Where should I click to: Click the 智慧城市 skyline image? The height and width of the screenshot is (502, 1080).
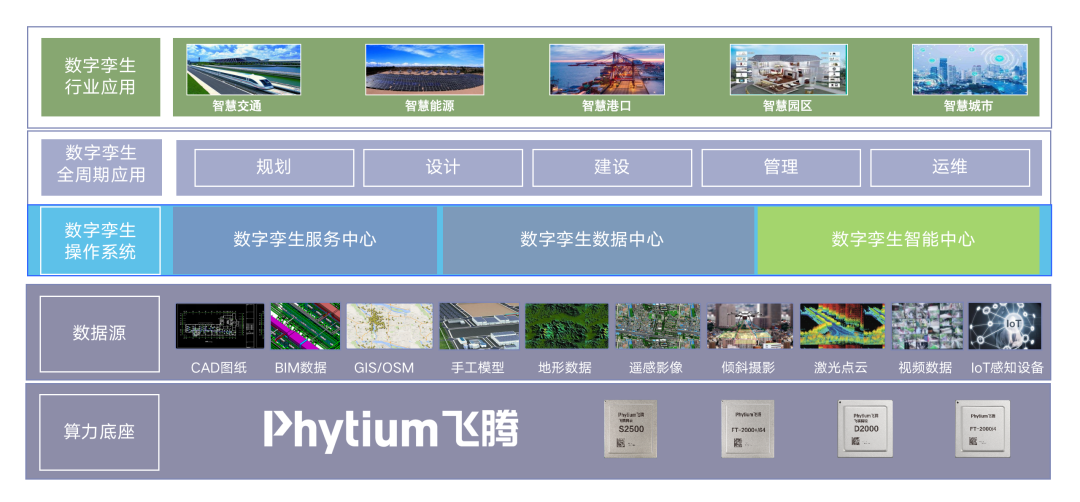[970, 70]
